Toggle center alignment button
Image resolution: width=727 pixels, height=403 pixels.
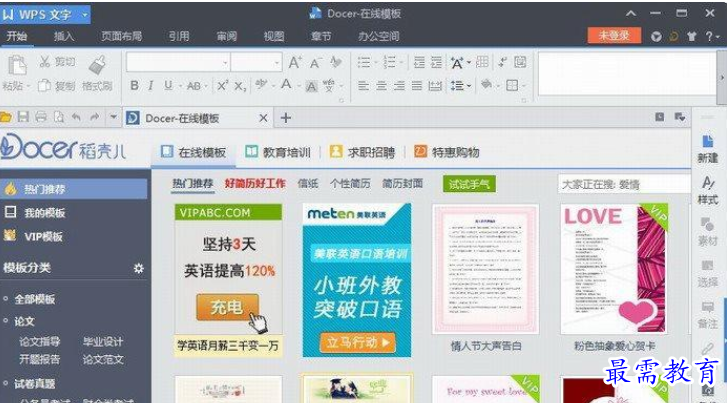click(381, 86)
